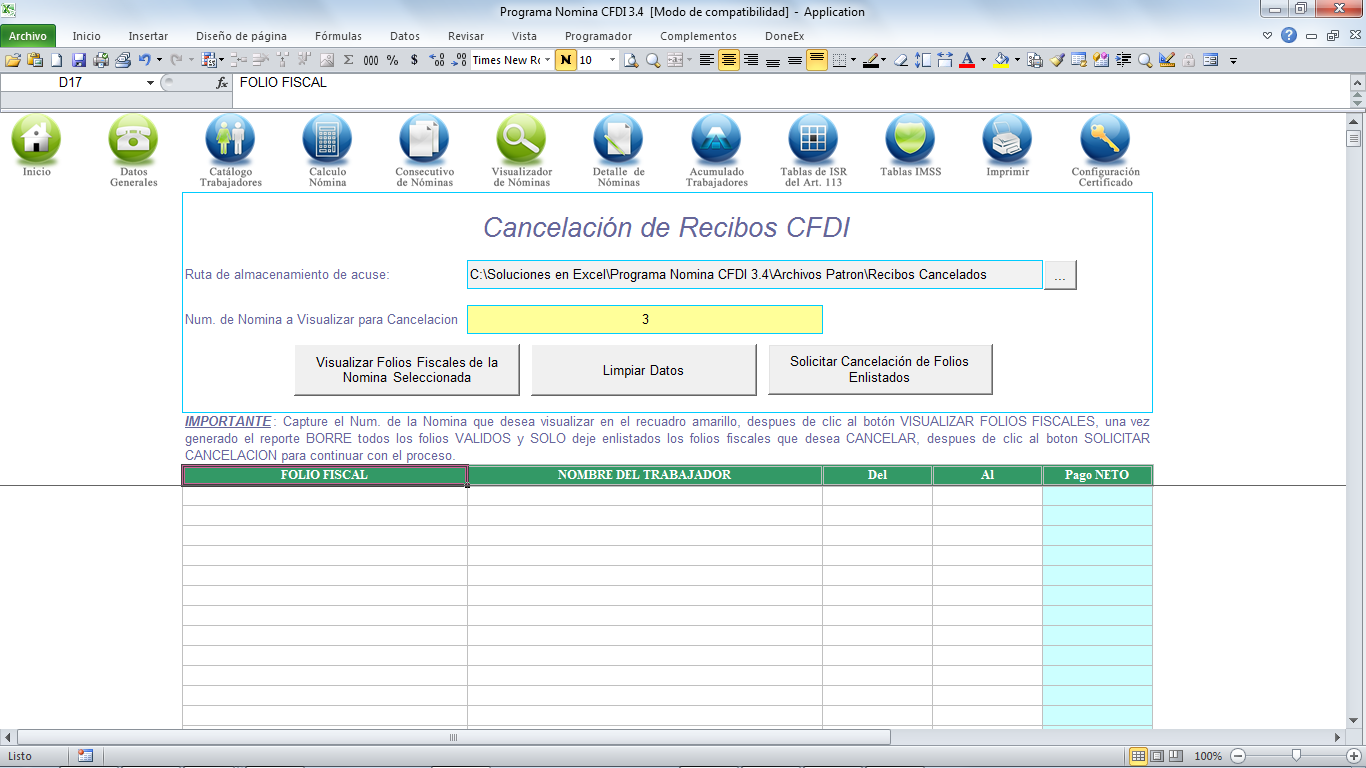Go to Tablas de ISR icon
1366x768 pixels.
pos(813,140)
